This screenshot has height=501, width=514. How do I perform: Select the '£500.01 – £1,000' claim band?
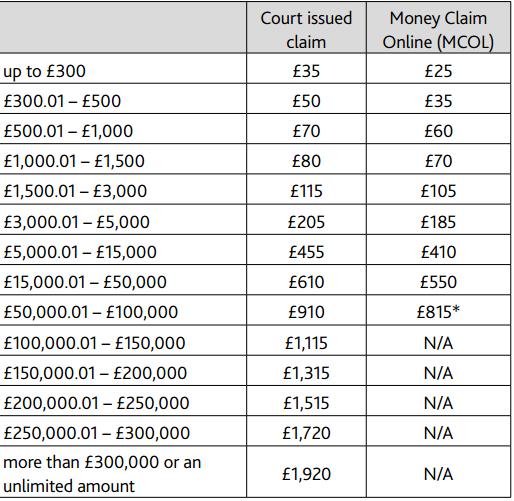coord(68,131)
